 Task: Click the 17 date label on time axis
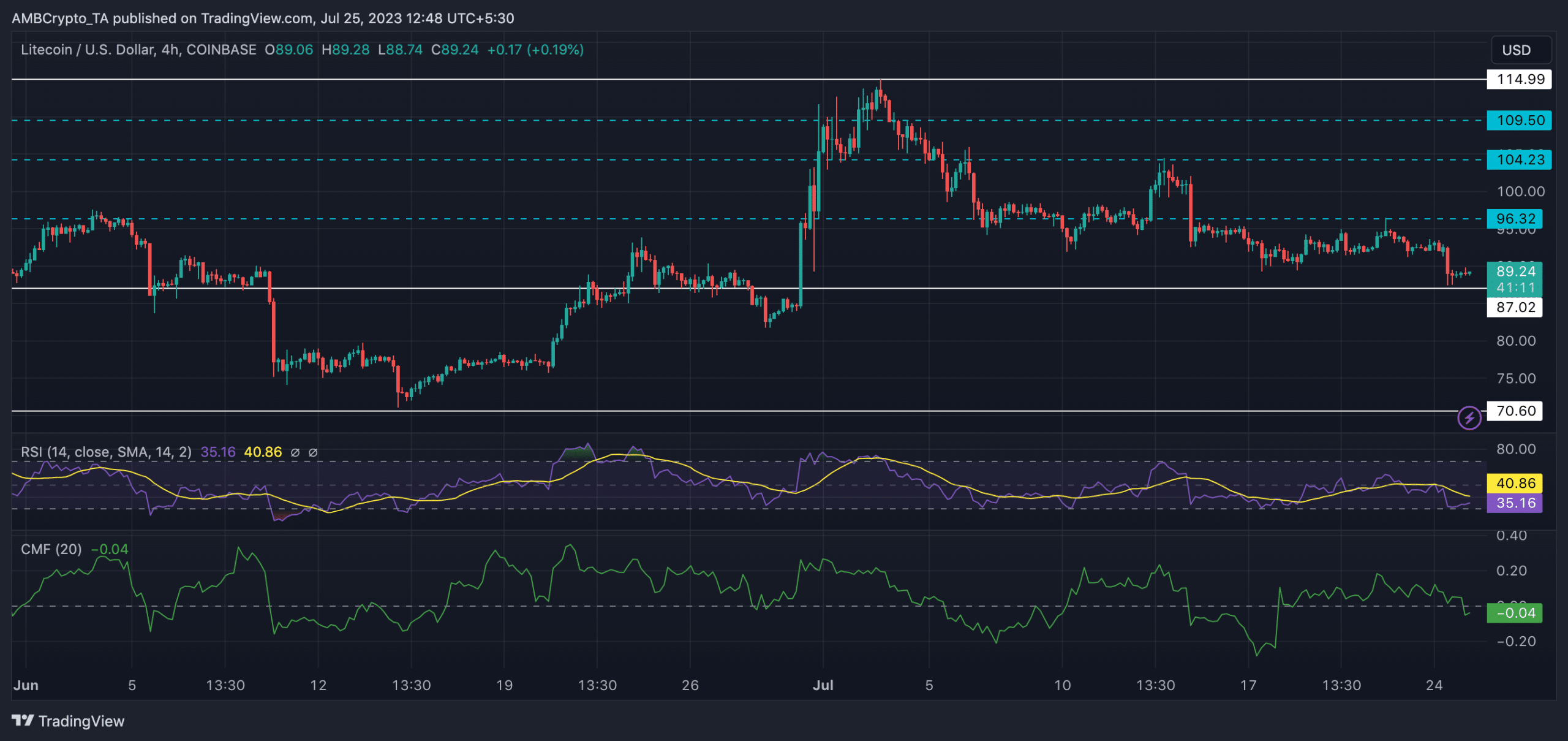click(1248, 685)
